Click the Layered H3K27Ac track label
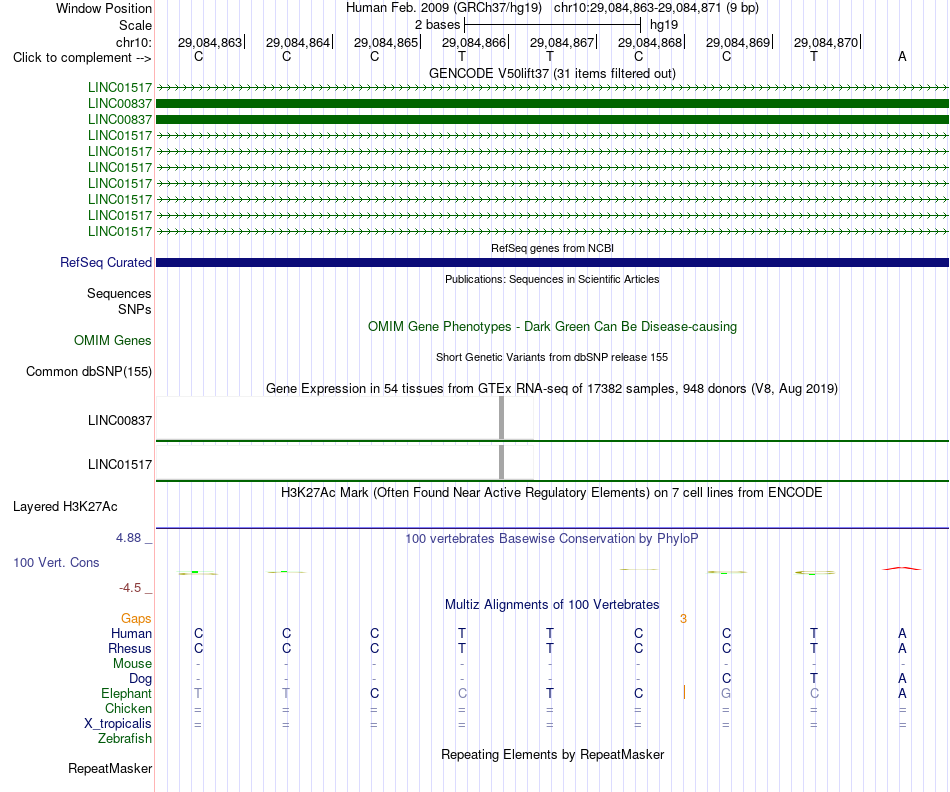950x792 pixels. click(65, 507)
